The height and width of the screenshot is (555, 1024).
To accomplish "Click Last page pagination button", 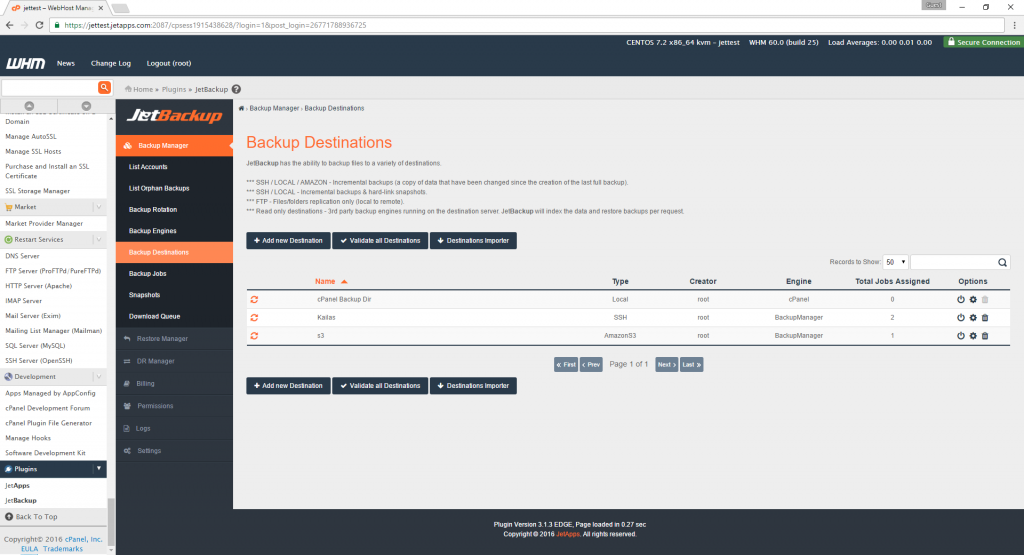I will click(692, 364).
